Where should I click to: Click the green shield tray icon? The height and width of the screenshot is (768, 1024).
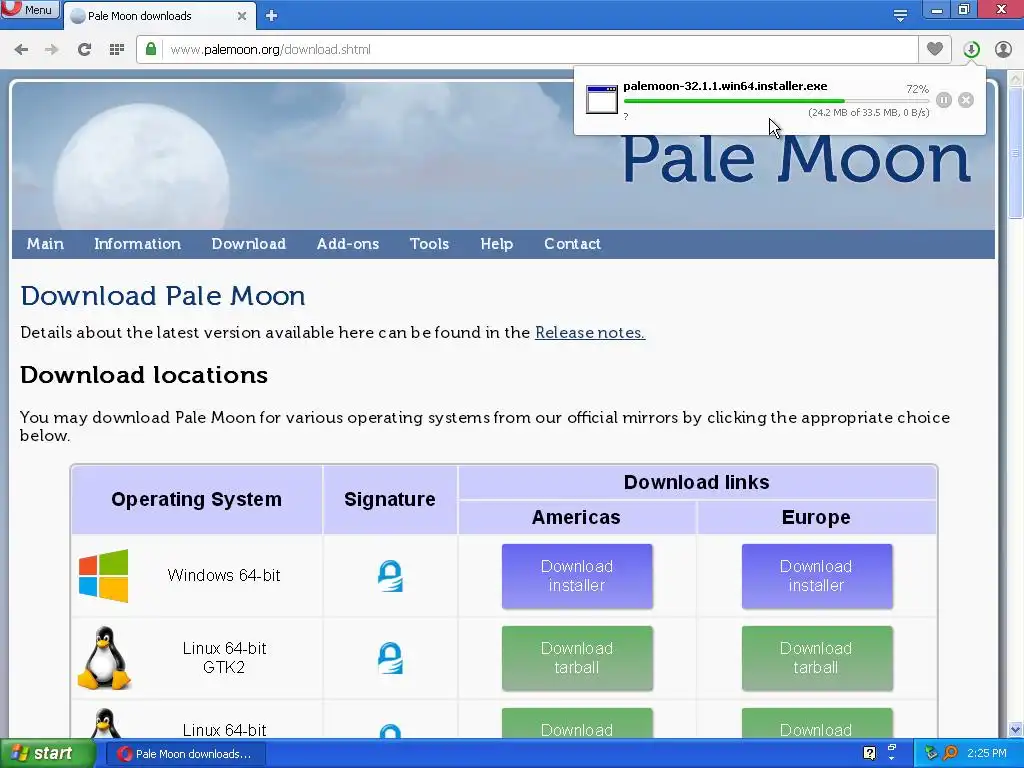931,753
